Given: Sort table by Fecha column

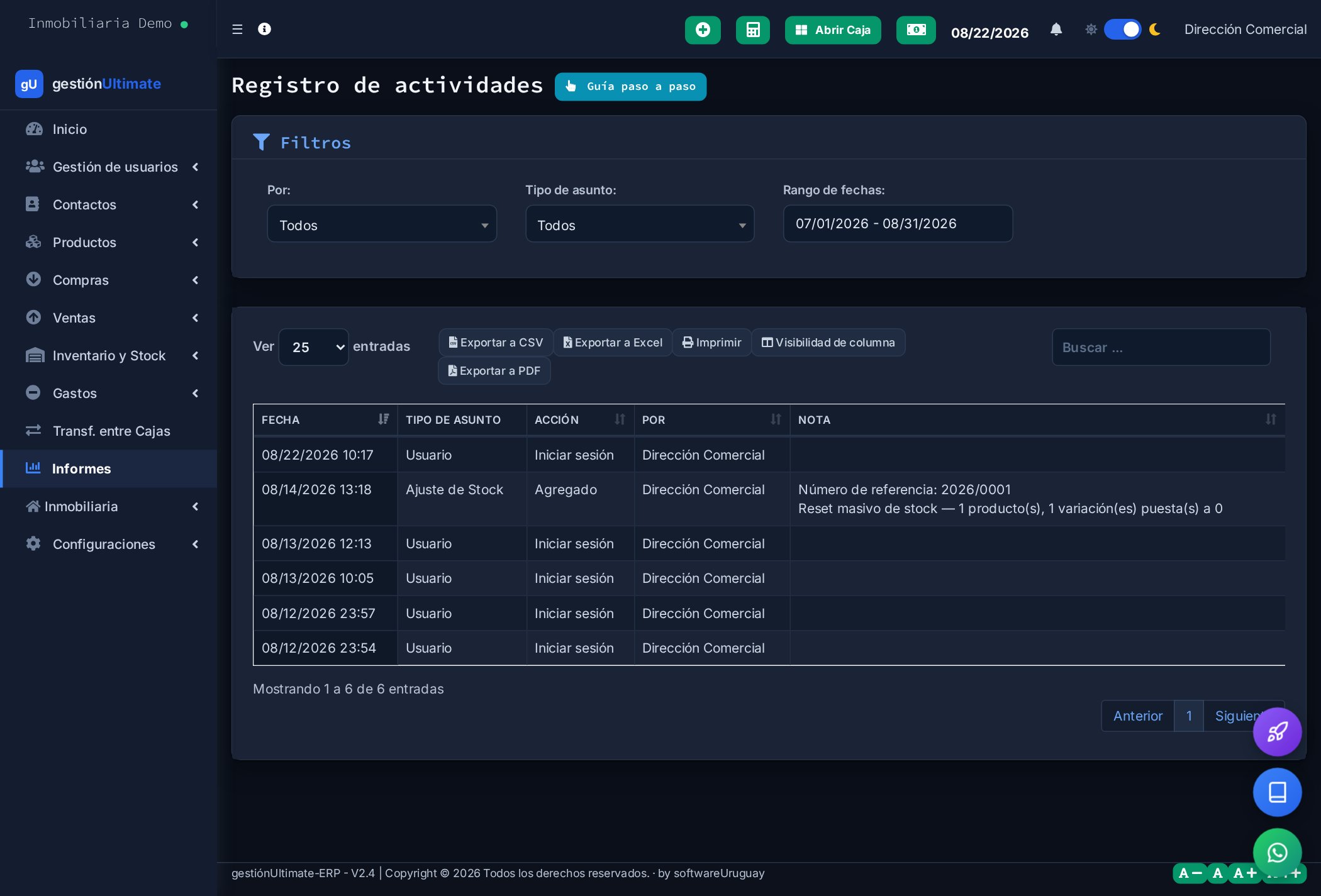Looking at the screenshot, I should [x=325, y=420].
